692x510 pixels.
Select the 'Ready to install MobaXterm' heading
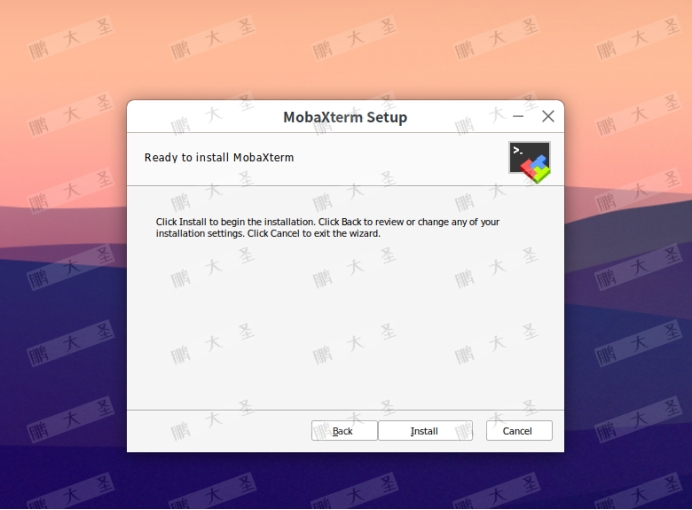pos(219,158)
